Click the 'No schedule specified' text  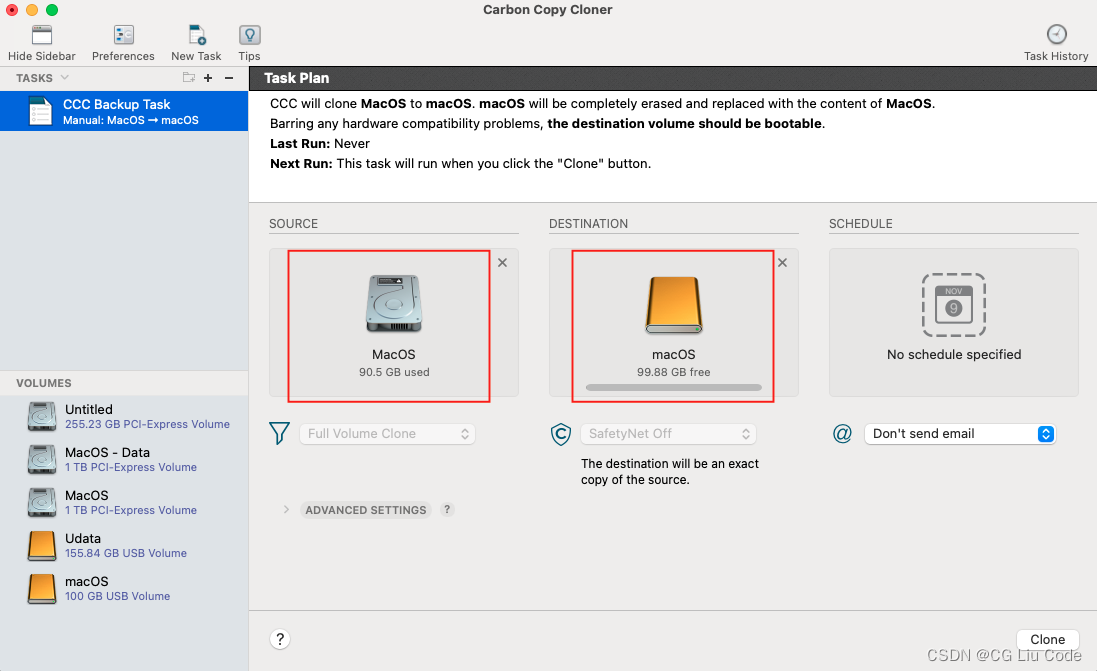pyautogui.click(x=954, y=355)
